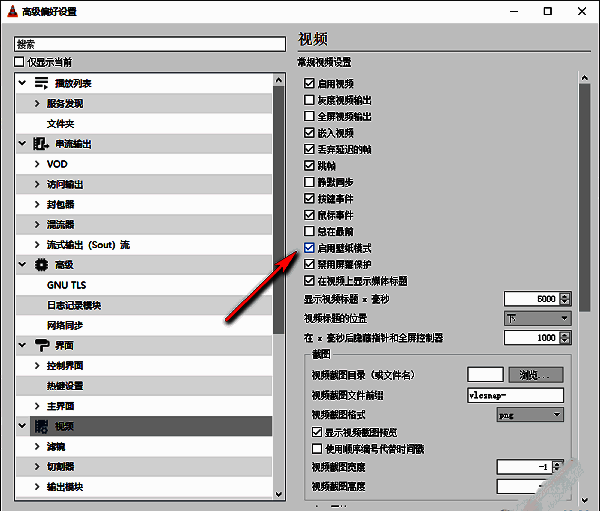
Task: Click the VLC cone icon in title bar
Action: point(11,11)
